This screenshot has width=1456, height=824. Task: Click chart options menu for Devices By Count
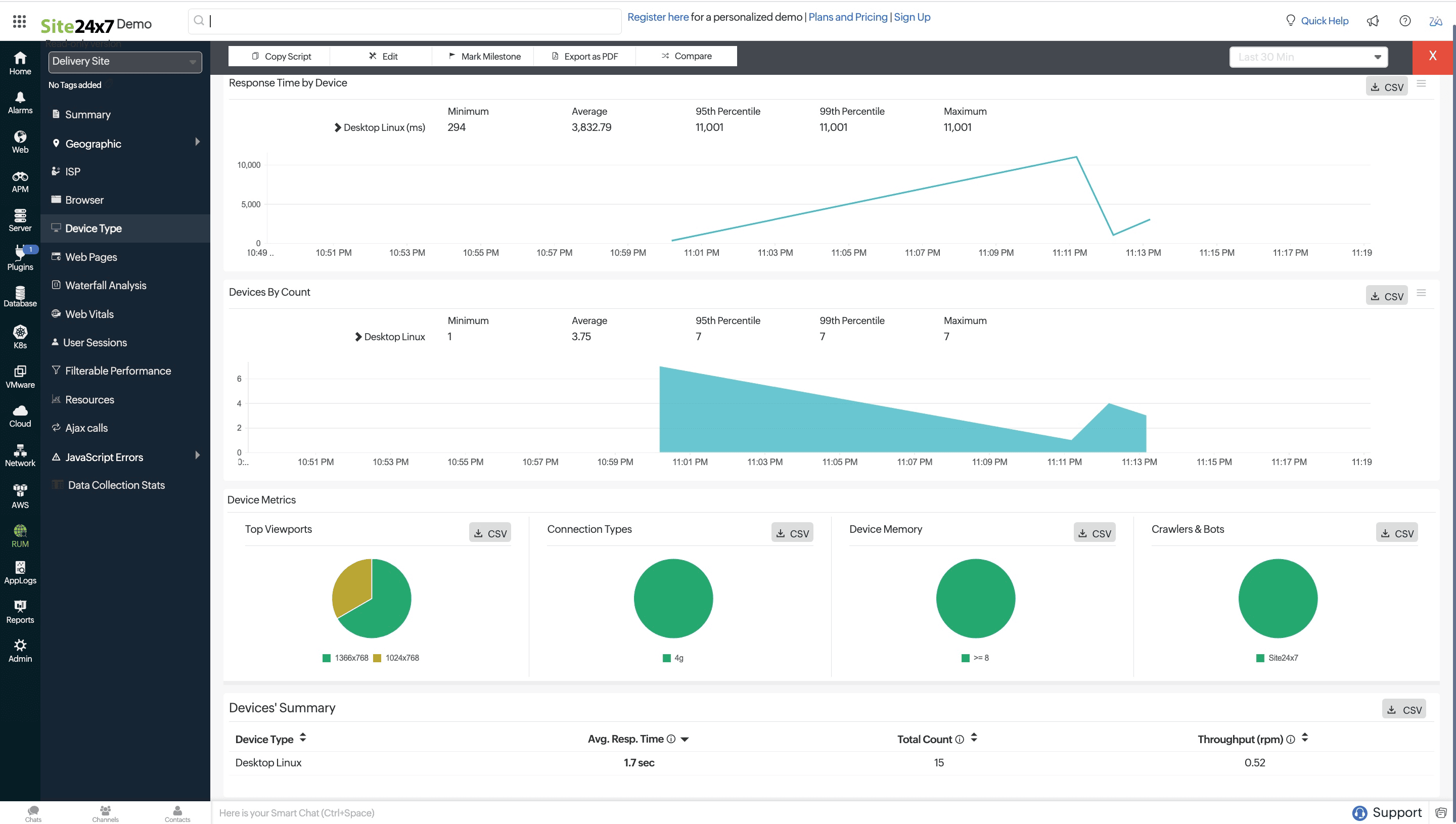tap(1421, 293)
